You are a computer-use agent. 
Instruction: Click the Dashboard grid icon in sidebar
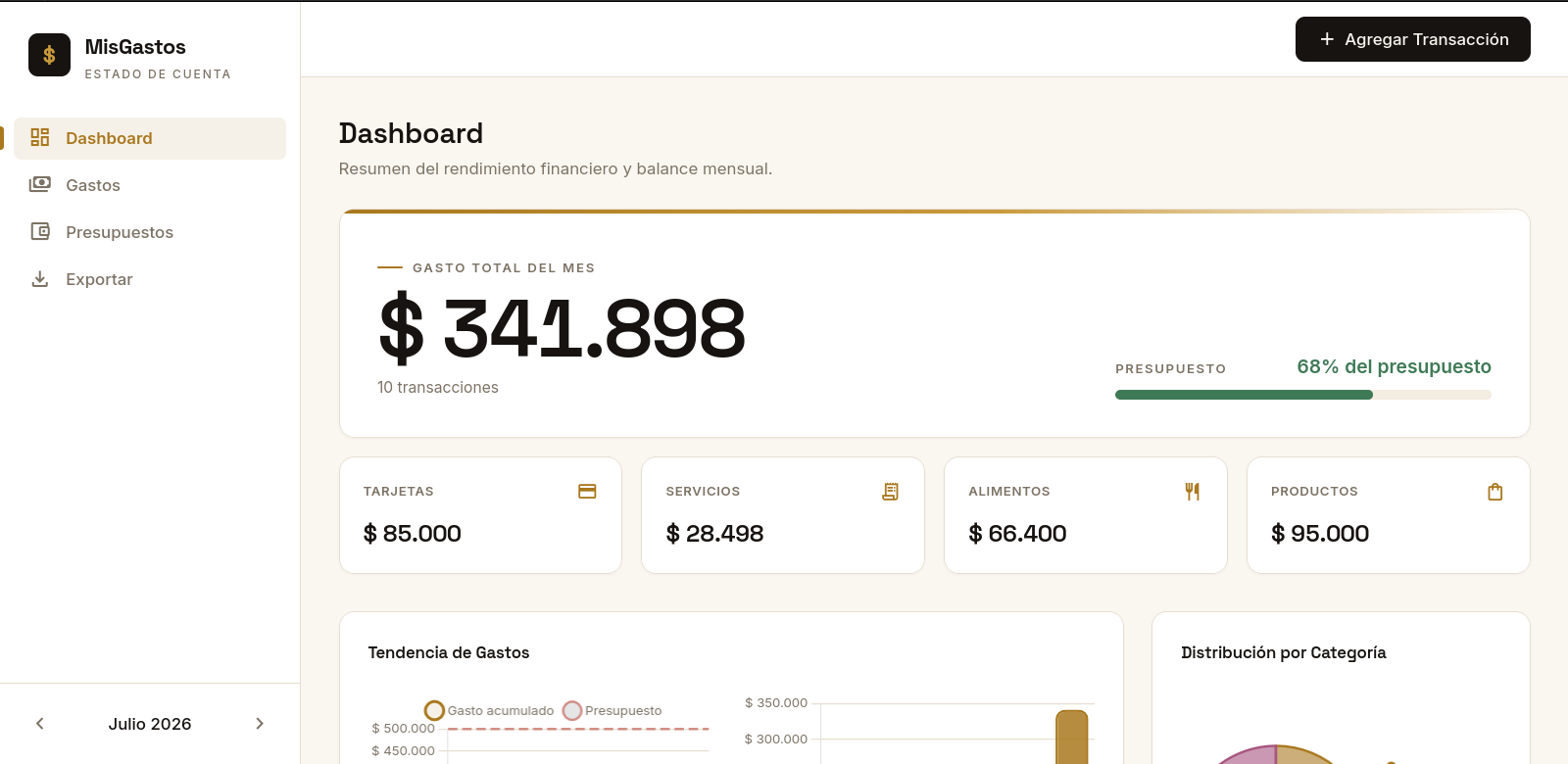pos(40,137)
